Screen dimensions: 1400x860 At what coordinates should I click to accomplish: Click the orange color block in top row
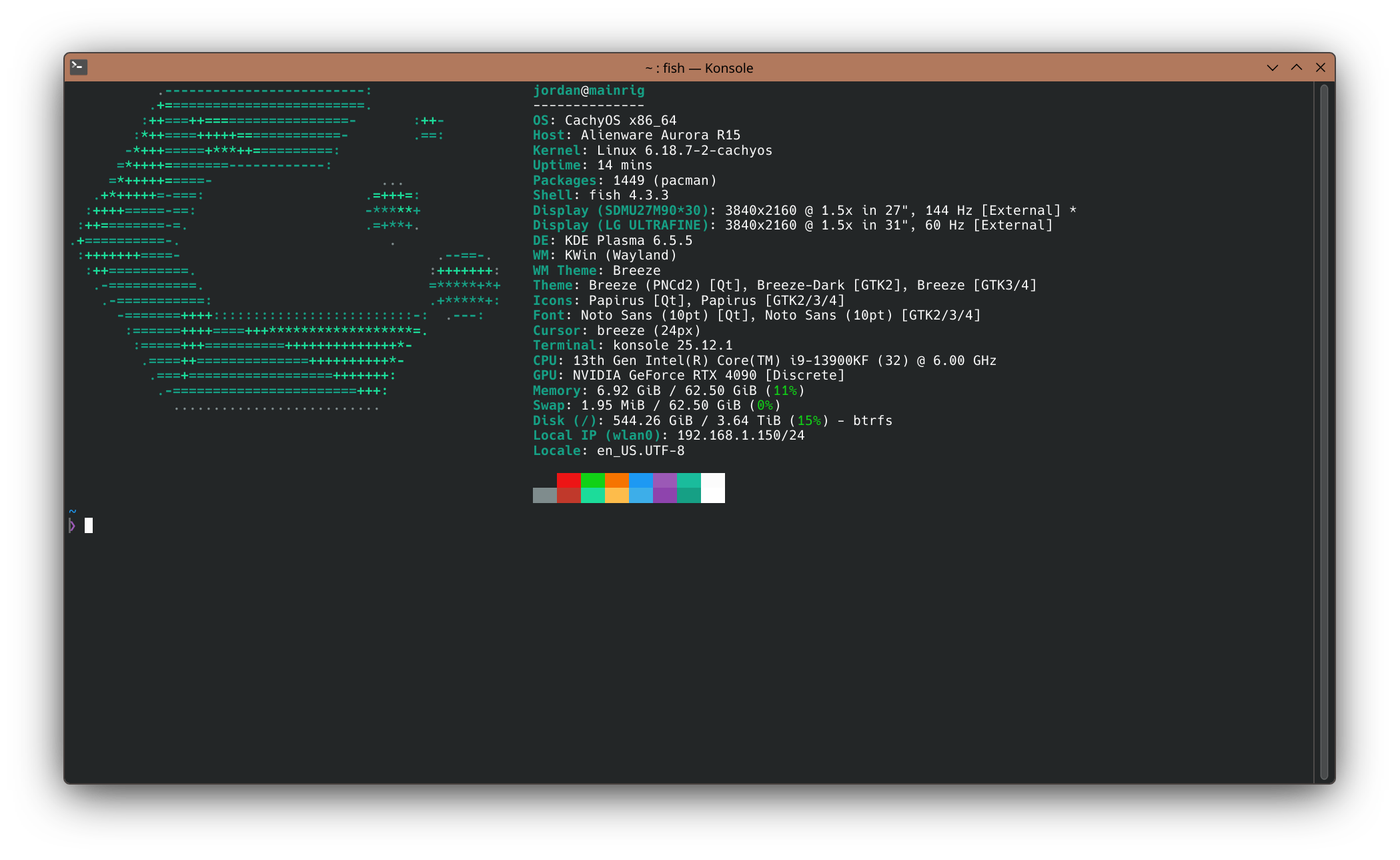pyautogui.click(x=616, y=480)
